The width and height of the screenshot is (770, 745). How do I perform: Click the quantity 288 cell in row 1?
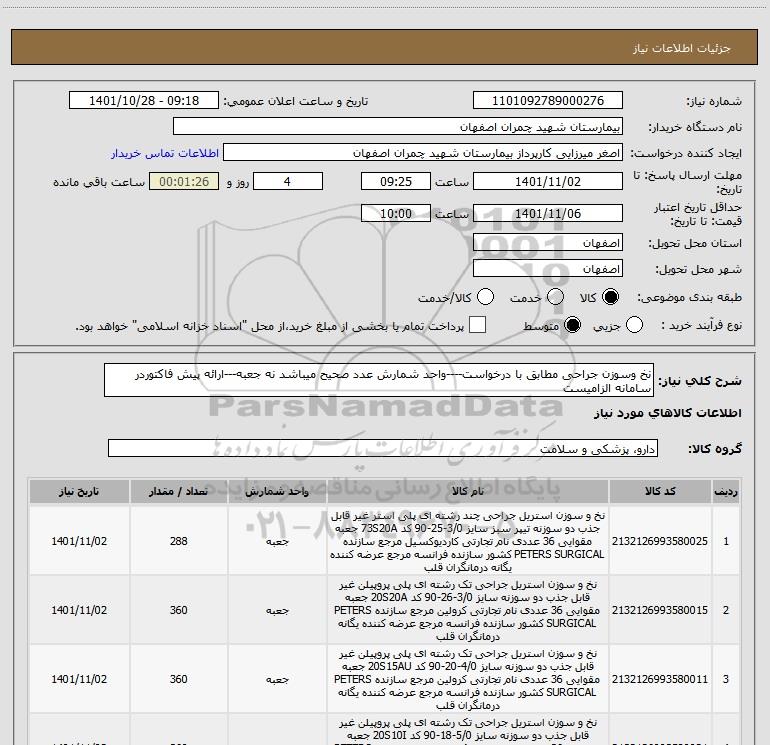pyautogui.click(x=179, y=541)
